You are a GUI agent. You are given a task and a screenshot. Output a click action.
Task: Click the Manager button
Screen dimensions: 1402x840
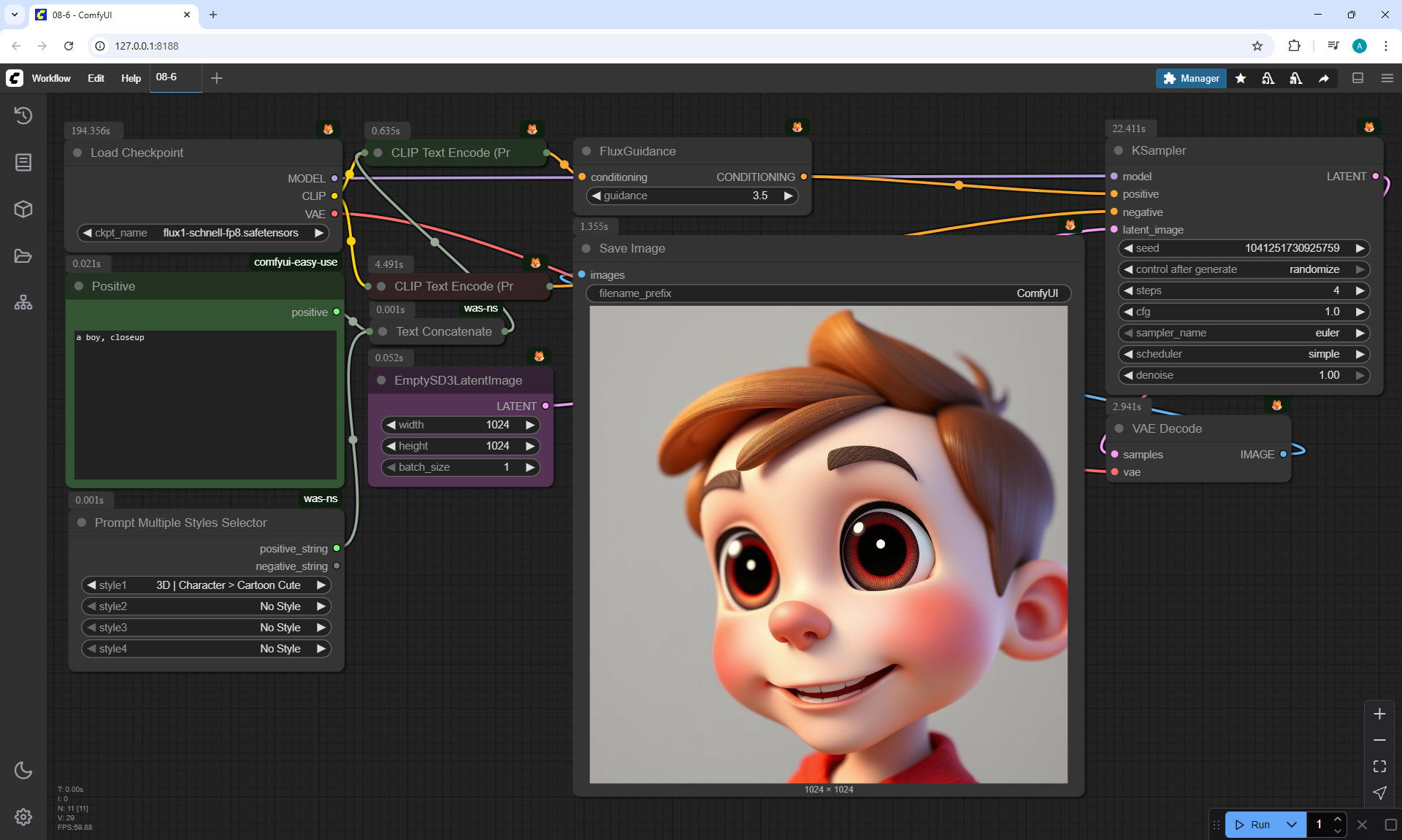tap(1191, 78)
